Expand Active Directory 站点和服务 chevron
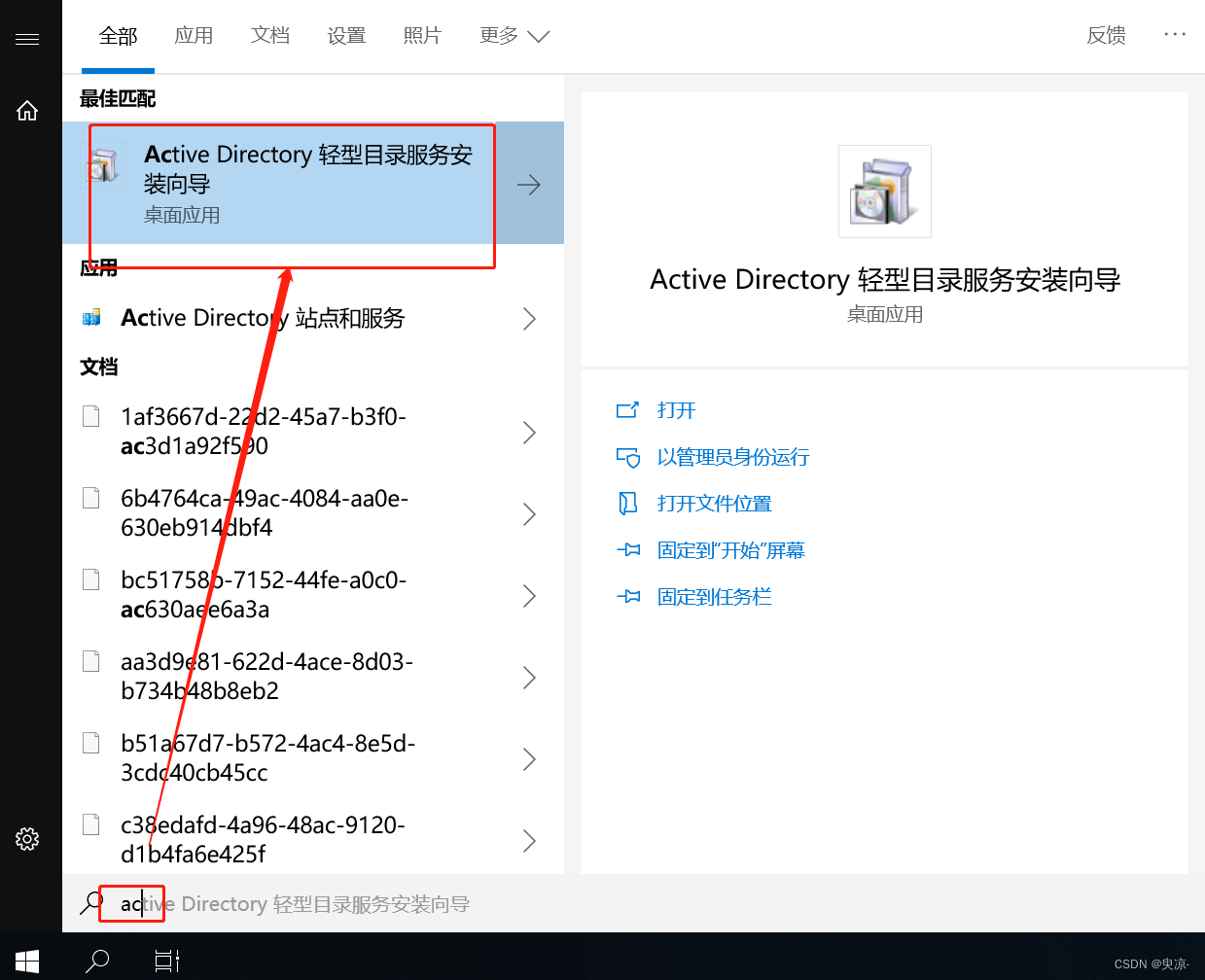The width and height of the screenshot is (1205, 980). (529, 319)
